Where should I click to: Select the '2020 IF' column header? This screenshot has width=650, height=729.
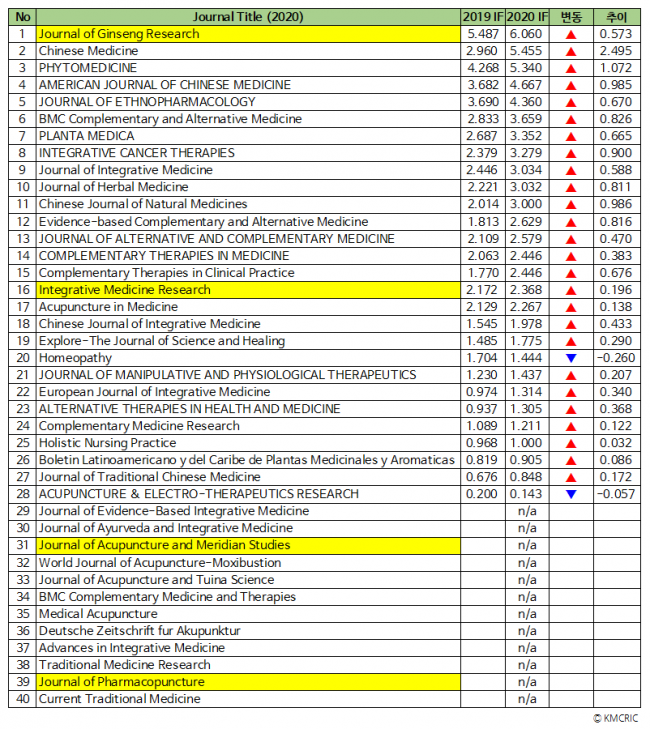(x=527, y=17)
